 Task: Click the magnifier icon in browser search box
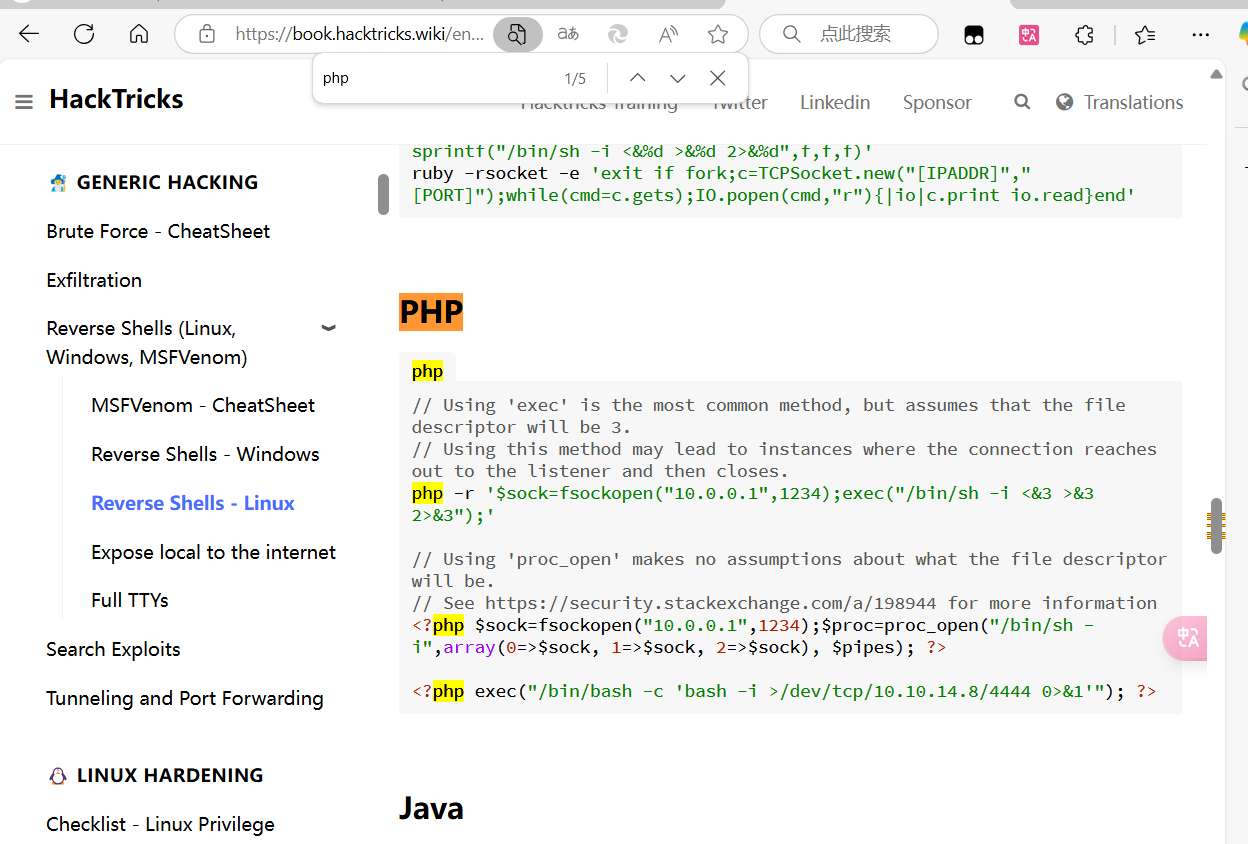click(791, 34)
